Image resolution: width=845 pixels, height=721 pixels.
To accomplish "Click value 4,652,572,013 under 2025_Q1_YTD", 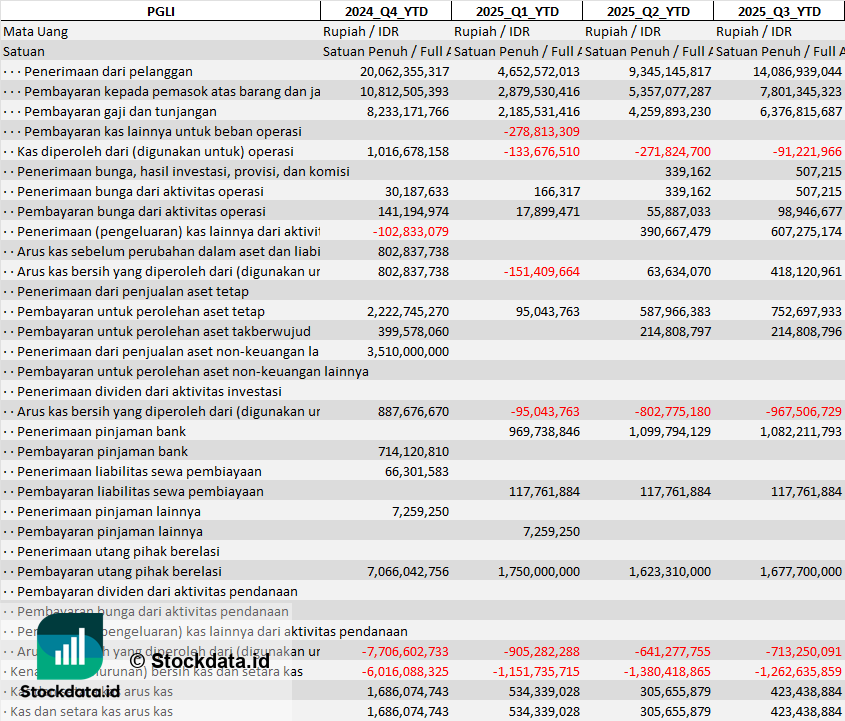I will point(539,72).
